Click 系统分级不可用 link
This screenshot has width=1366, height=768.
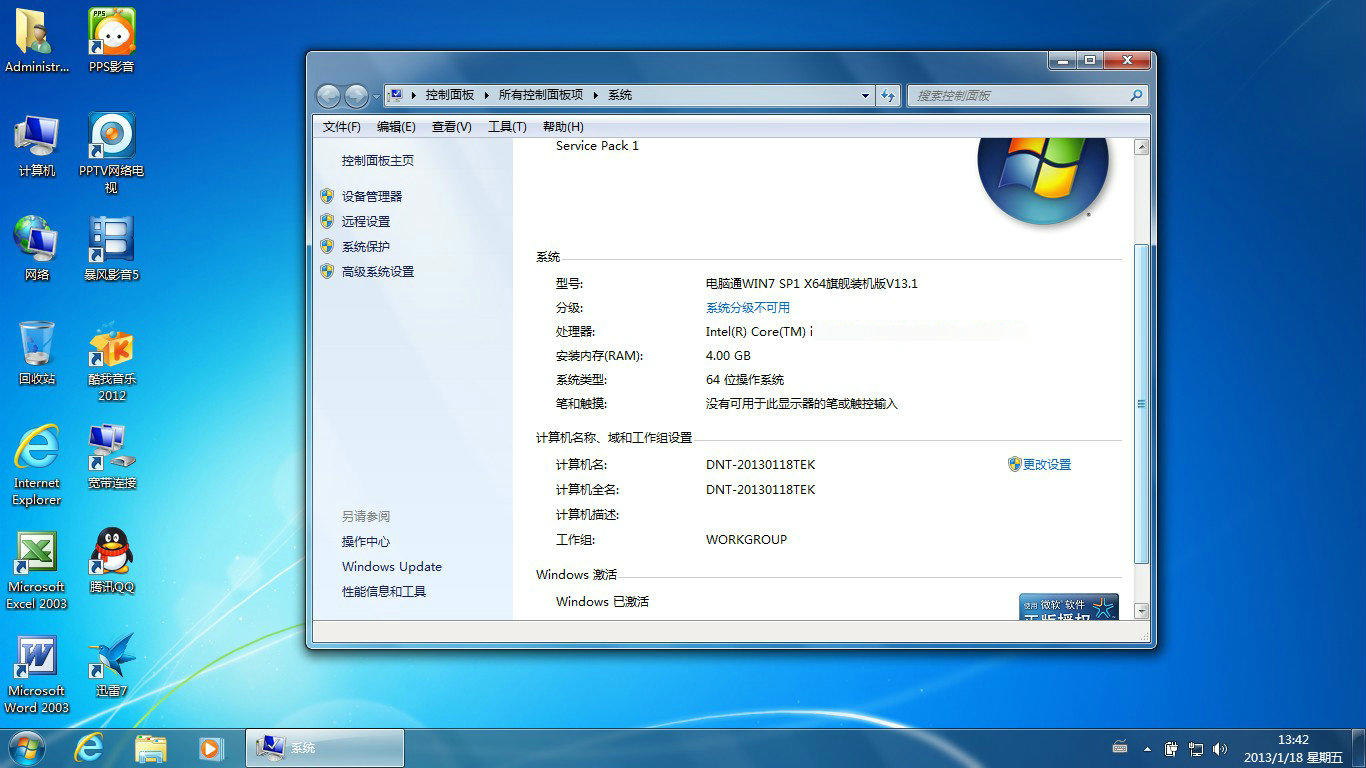pos(748,307)
